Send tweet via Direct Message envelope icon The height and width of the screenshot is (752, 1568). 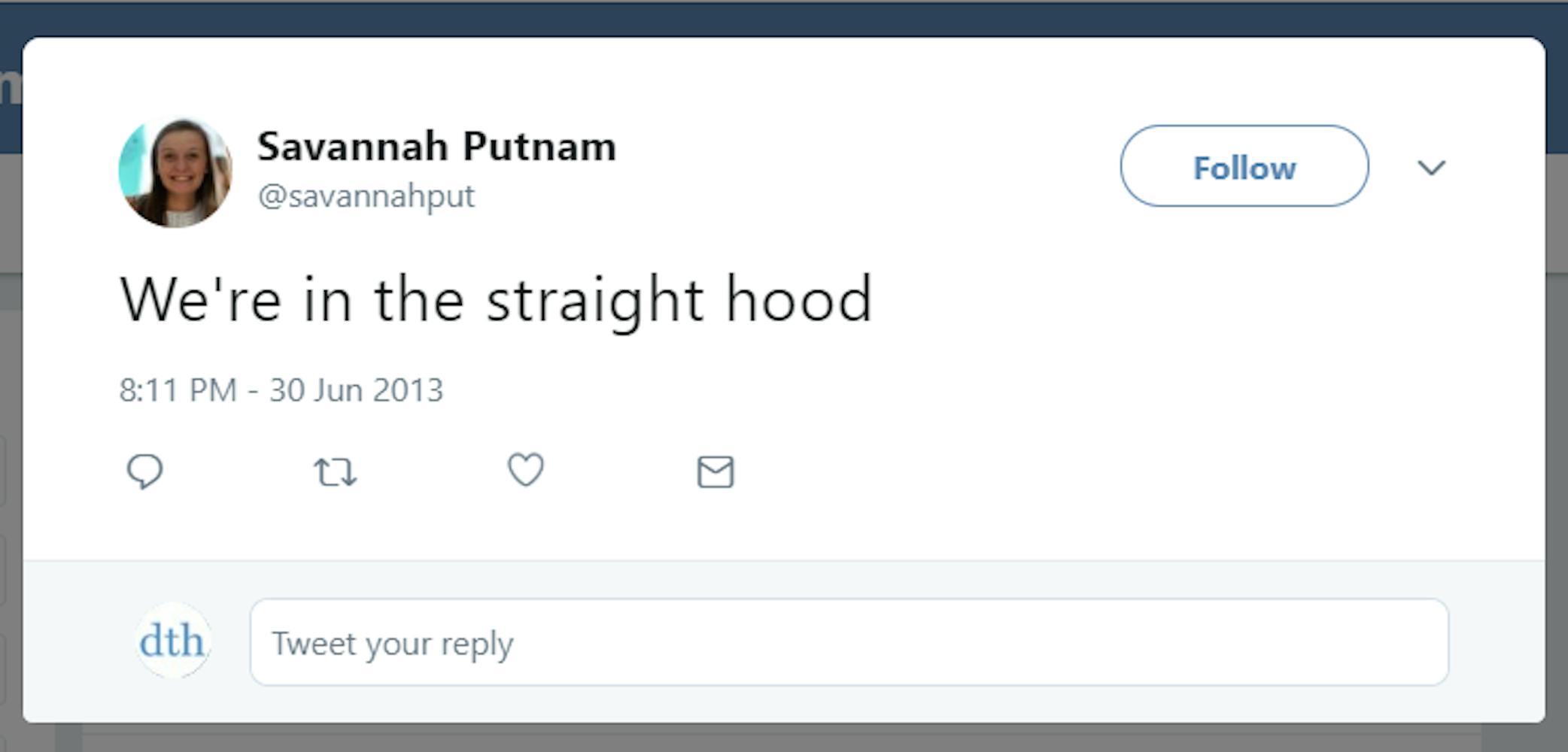[x=715, y=472]
